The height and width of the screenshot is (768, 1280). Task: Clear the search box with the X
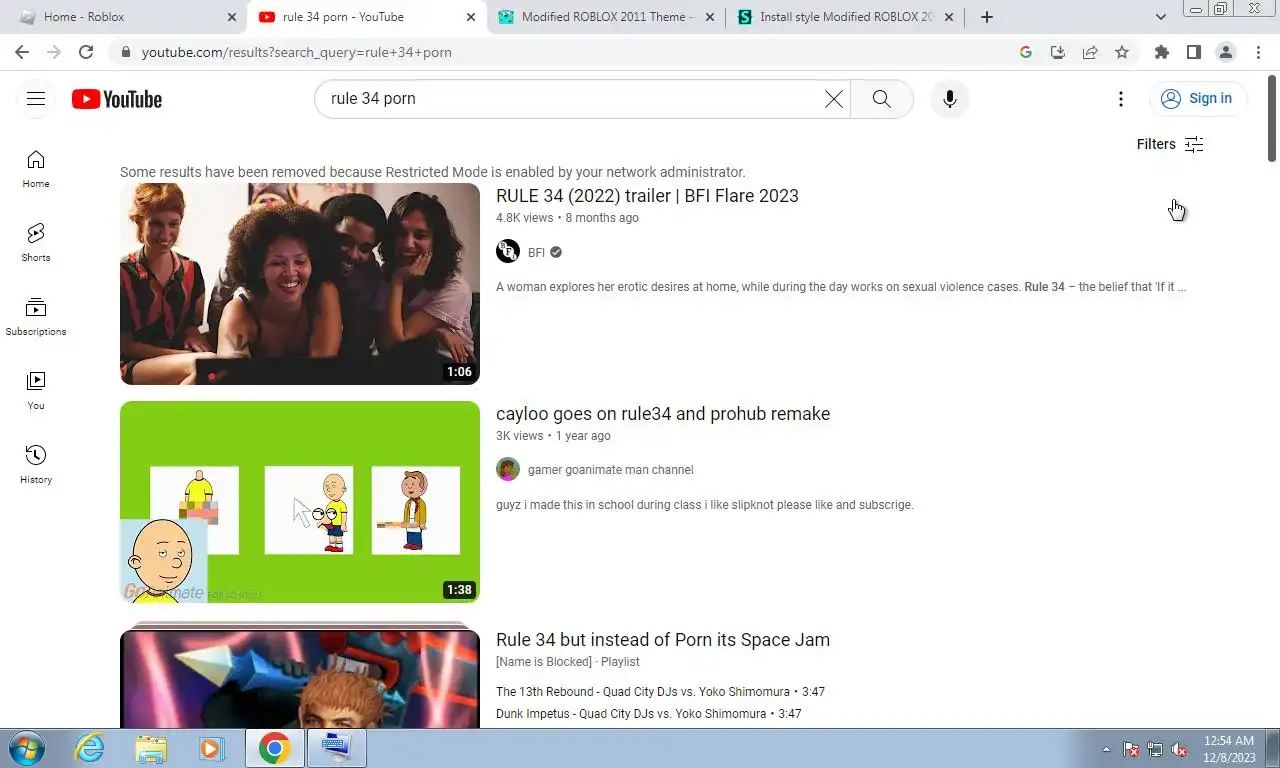coord(833,99)
